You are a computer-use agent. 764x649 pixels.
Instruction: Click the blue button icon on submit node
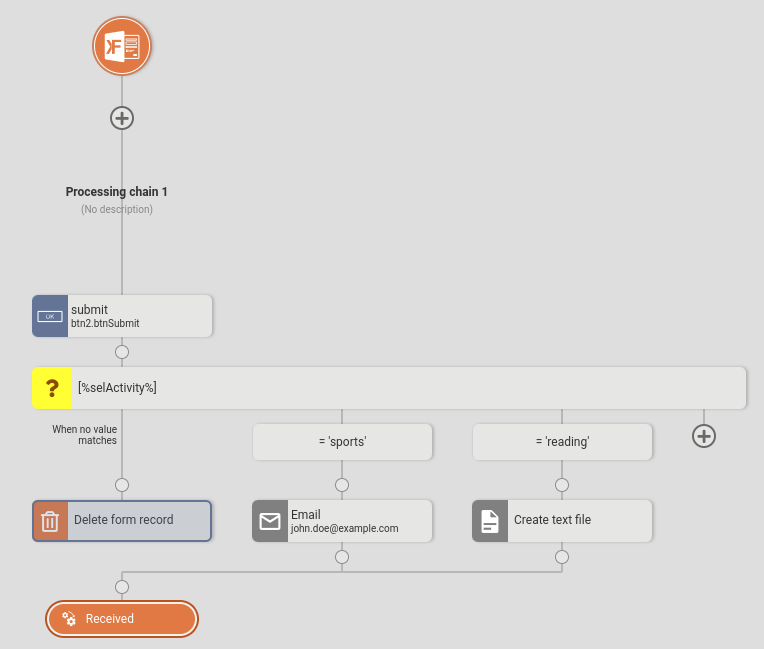tap(50, 316)
